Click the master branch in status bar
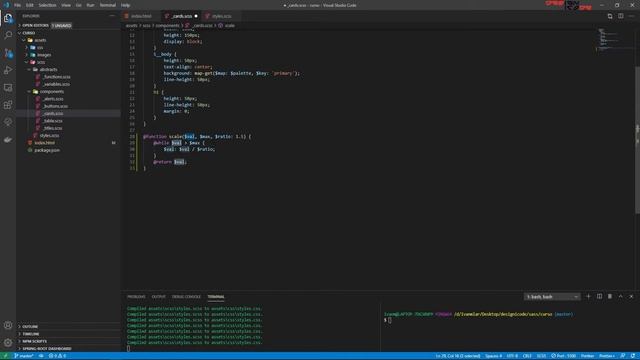 click(x=24, y=356)
